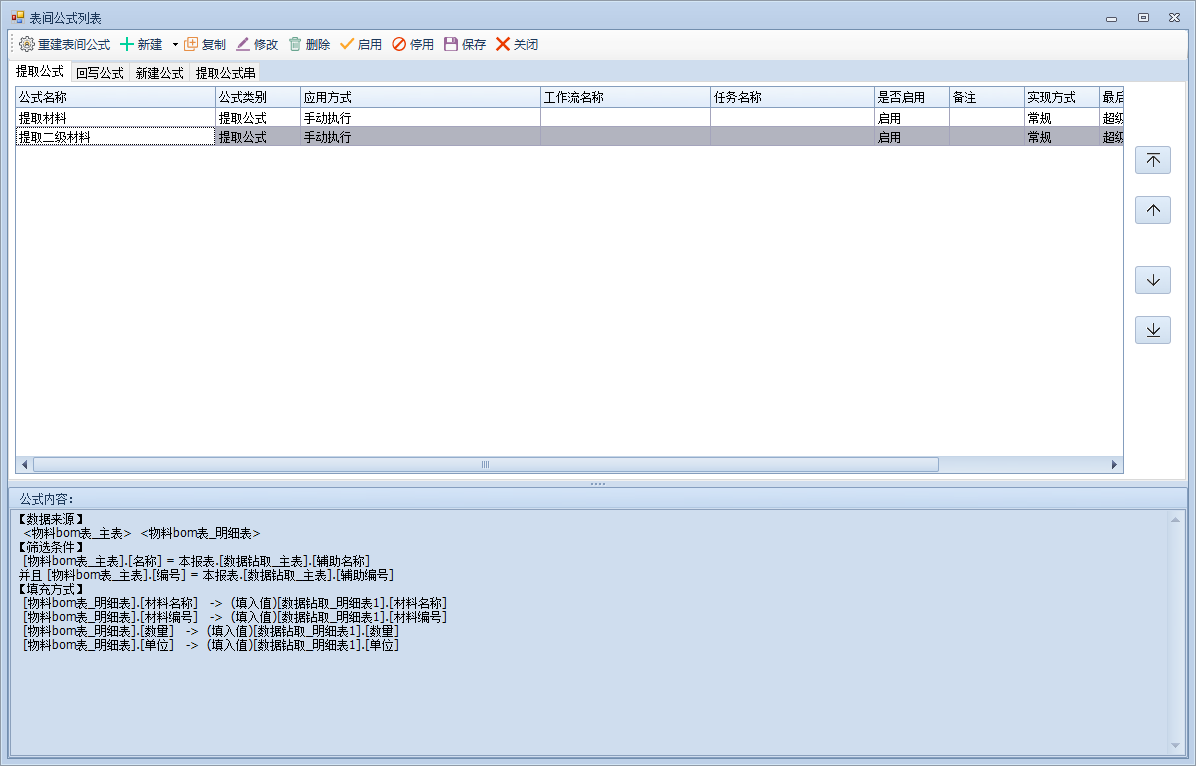
Task: Click the 新建 plus icon
Action: (x=127, y=45)
